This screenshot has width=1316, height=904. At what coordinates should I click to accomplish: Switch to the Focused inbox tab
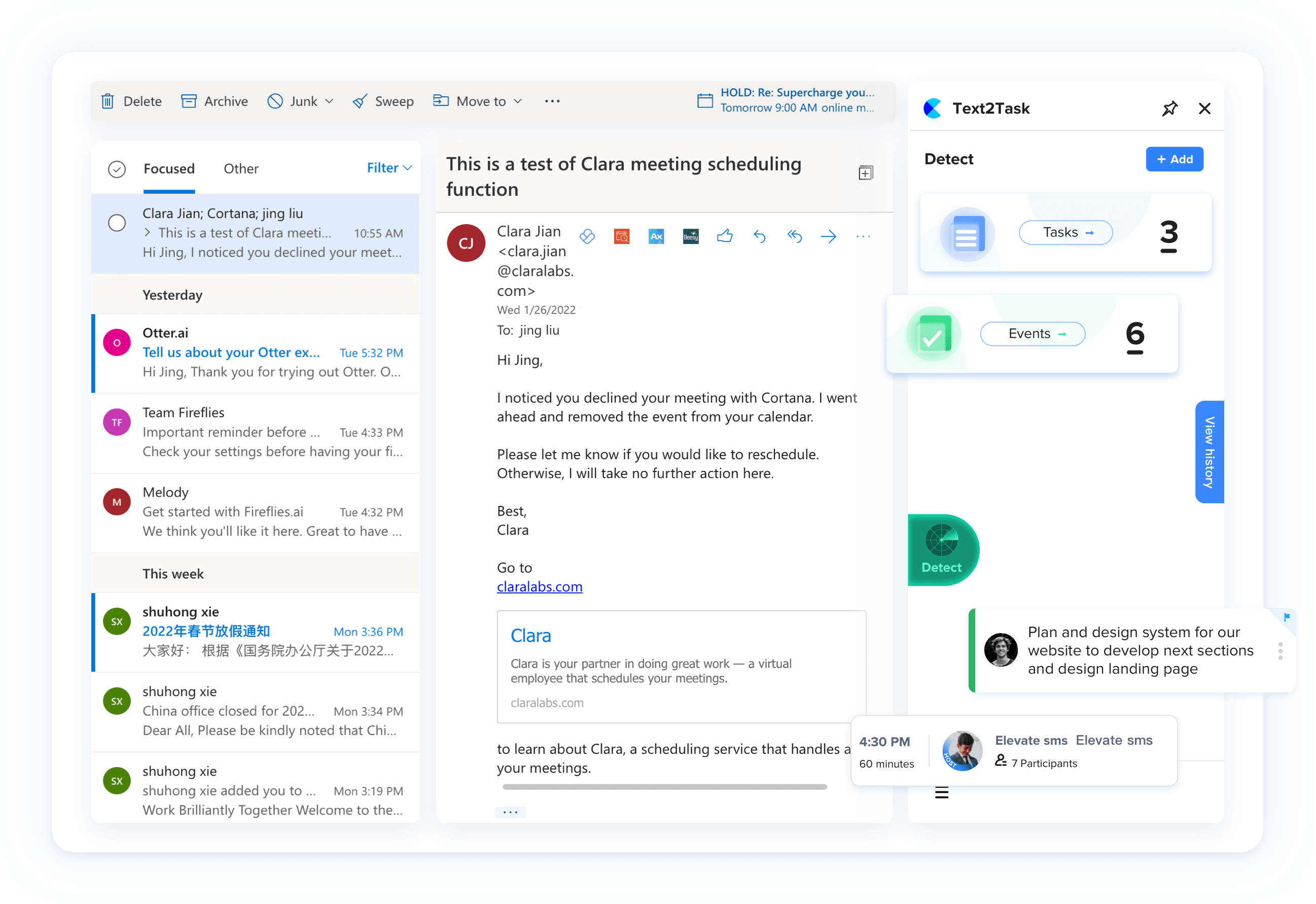169,169
